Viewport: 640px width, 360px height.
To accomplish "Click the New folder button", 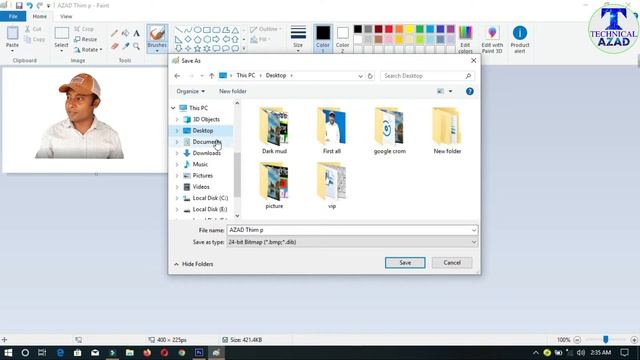I will (233, 91).
